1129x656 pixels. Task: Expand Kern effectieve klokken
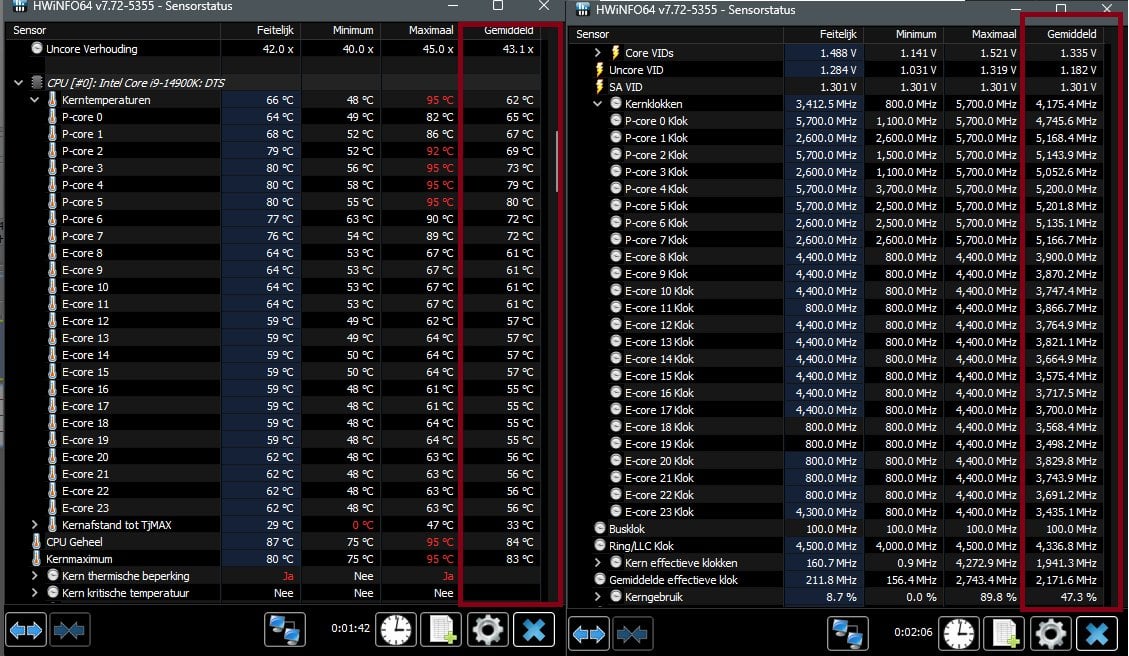[x=597, y=562]
